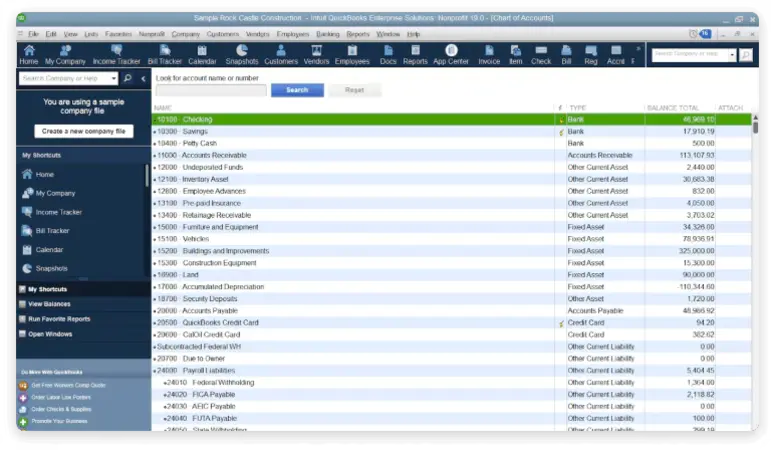Open the Window menu
The height and width of the screenshot is (451, 775).
[x=388, y=34]
